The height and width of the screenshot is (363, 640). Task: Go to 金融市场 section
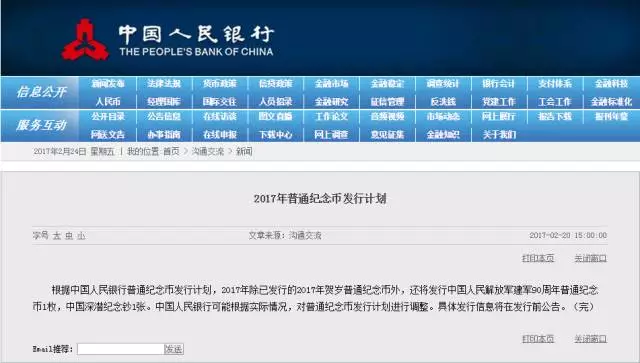pyautogui.click(x=331, y=84)
